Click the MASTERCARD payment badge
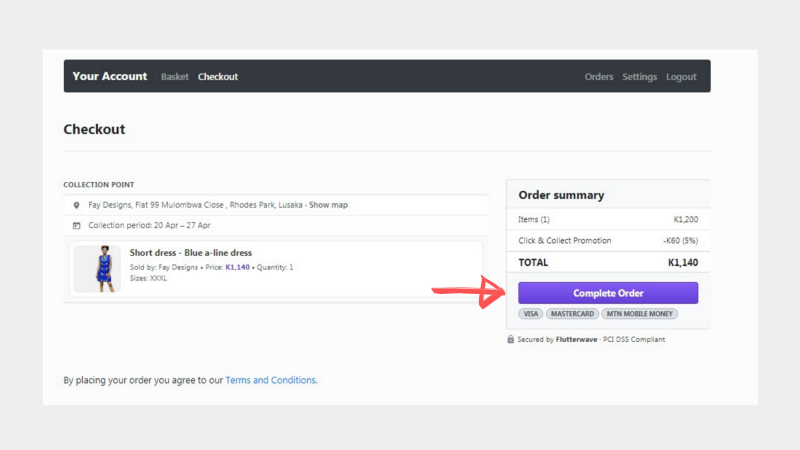Image resolution: width=800 pixels, height=450 pixels. (572, 314)
